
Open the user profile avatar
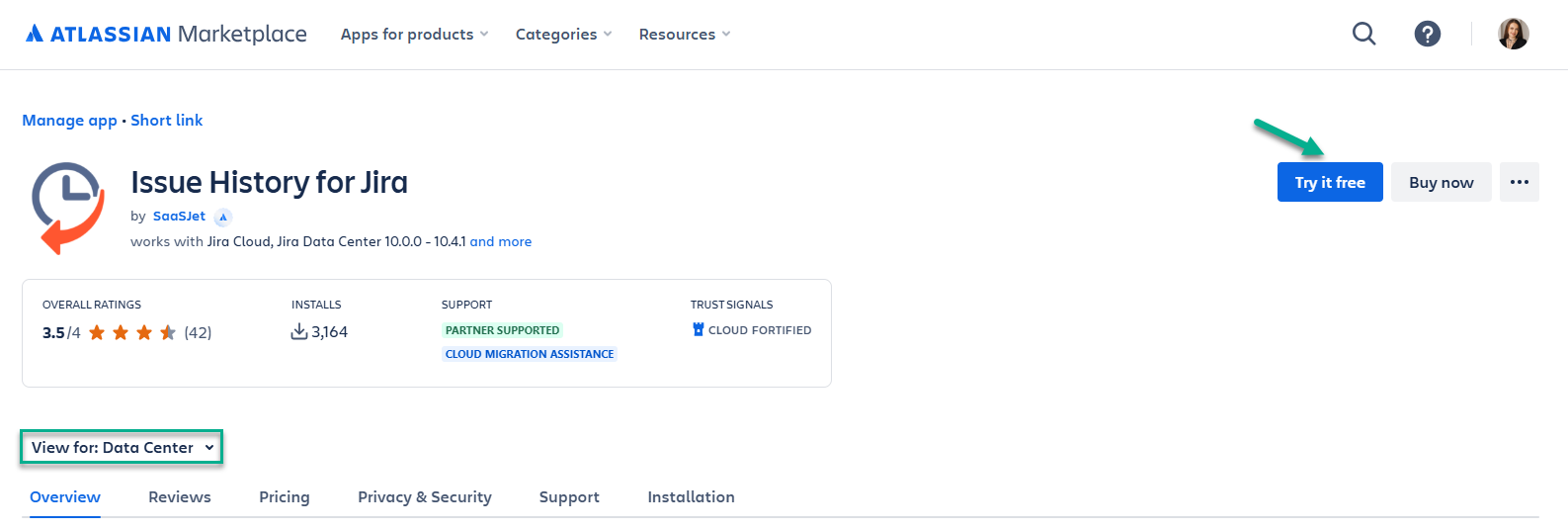point(1513,34)
